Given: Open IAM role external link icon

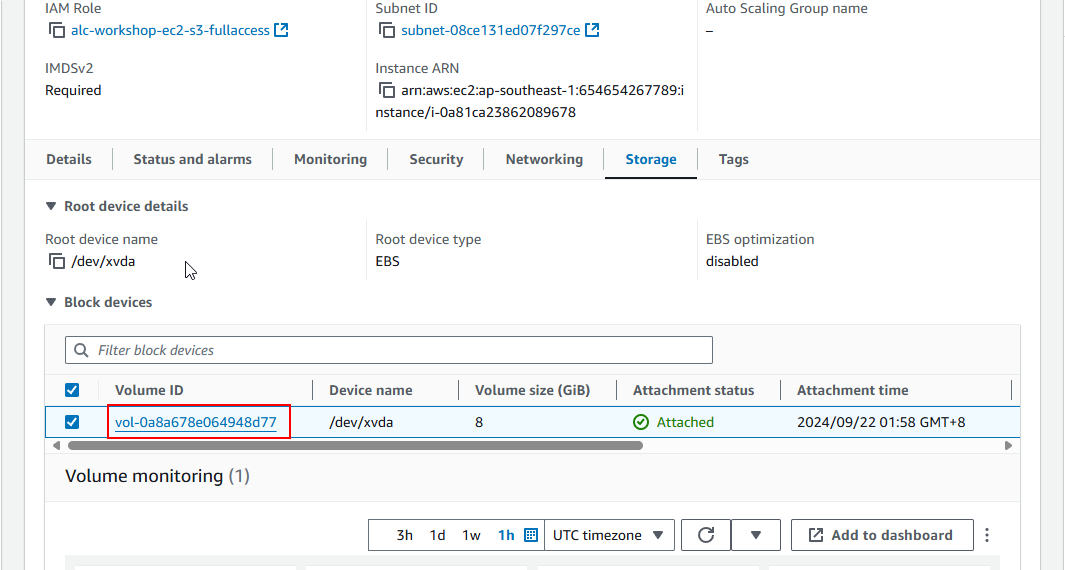Looking at the screenshot, I should pos(281,30).
